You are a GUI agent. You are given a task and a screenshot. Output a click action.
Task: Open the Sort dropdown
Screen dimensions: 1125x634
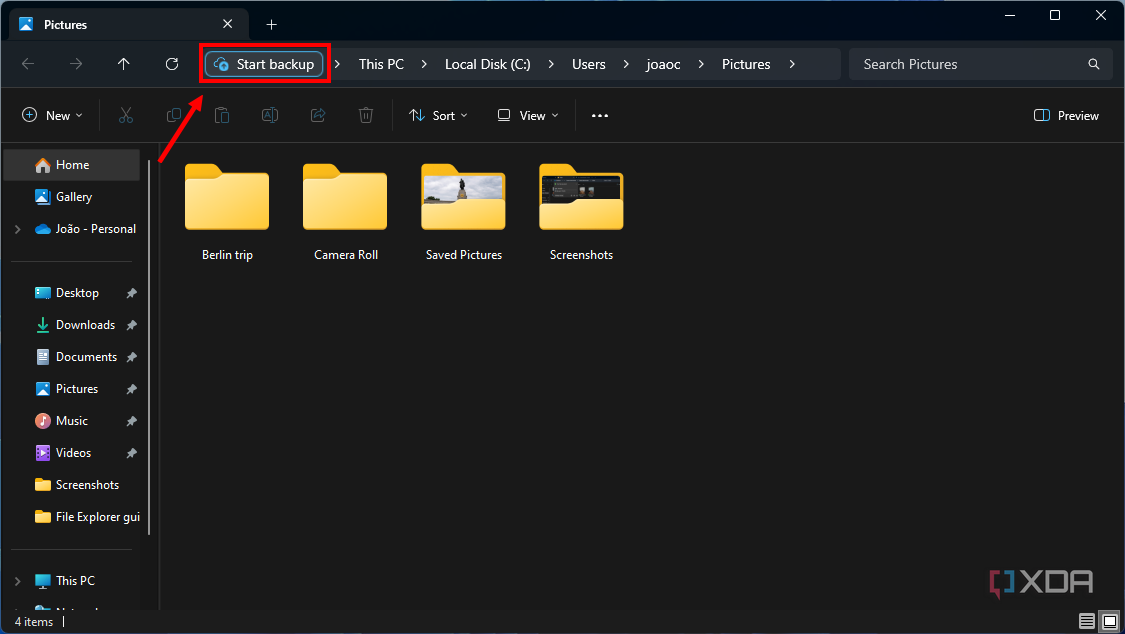[437, 115]
